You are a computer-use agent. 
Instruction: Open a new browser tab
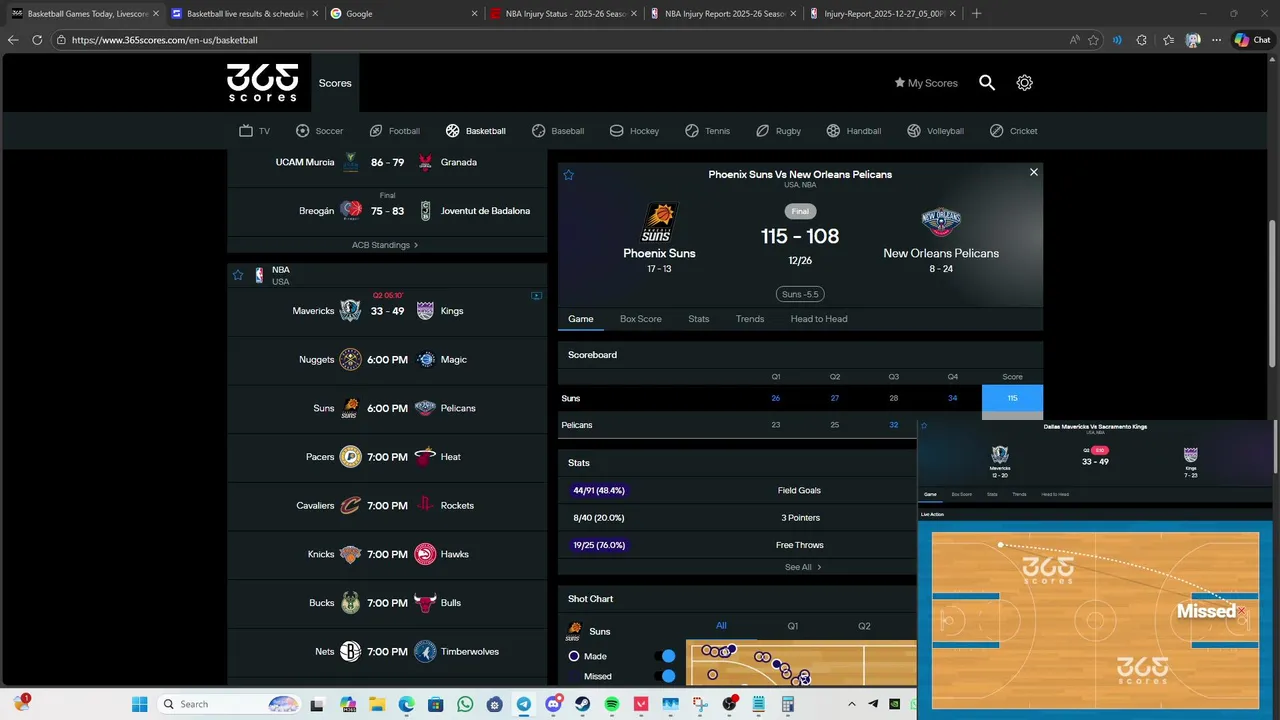[x=977, y=14]
